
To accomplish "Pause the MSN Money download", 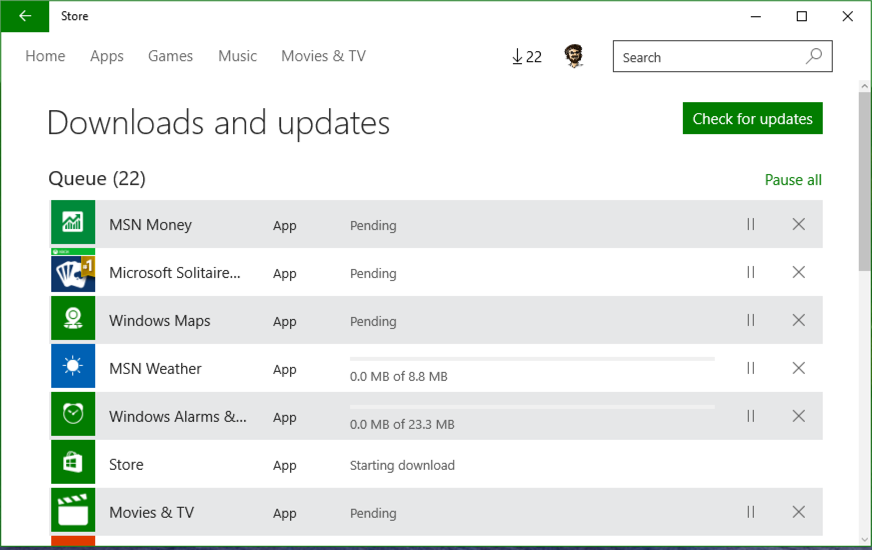I will pos(751,224).
